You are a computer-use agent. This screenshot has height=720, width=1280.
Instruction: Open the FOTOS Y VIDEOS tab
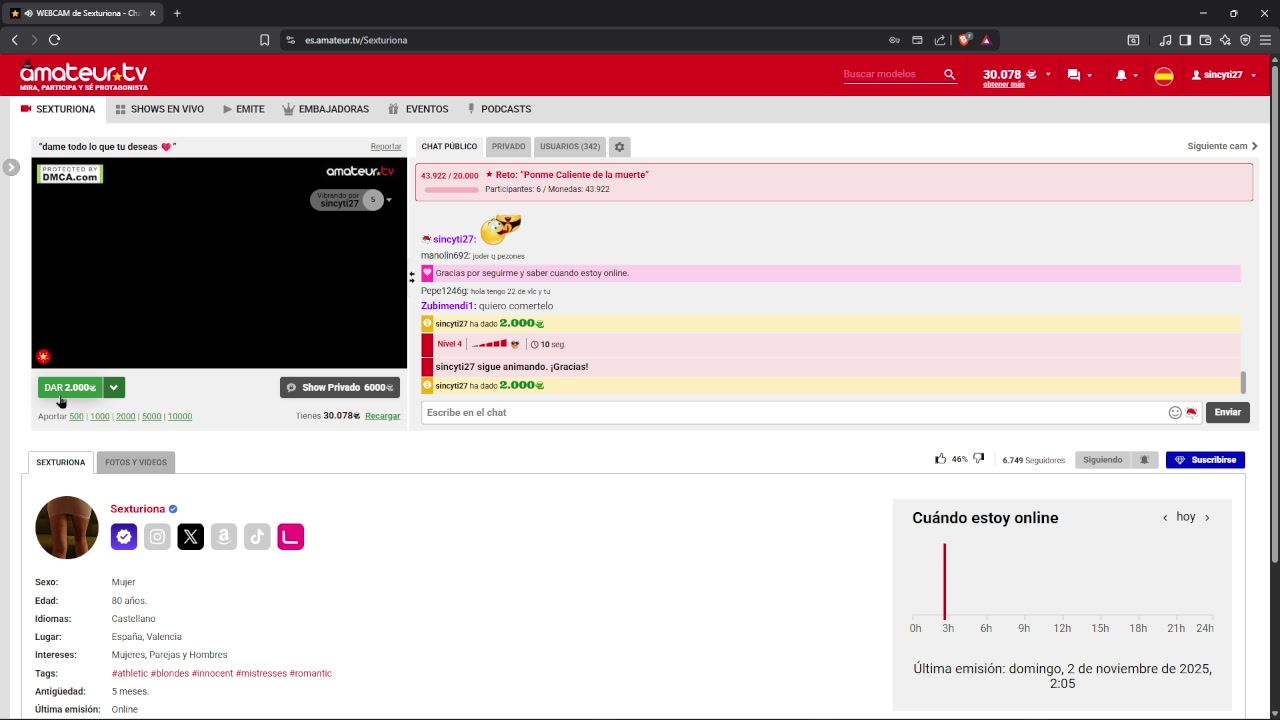pyautogui.click(x=136, y=462)
